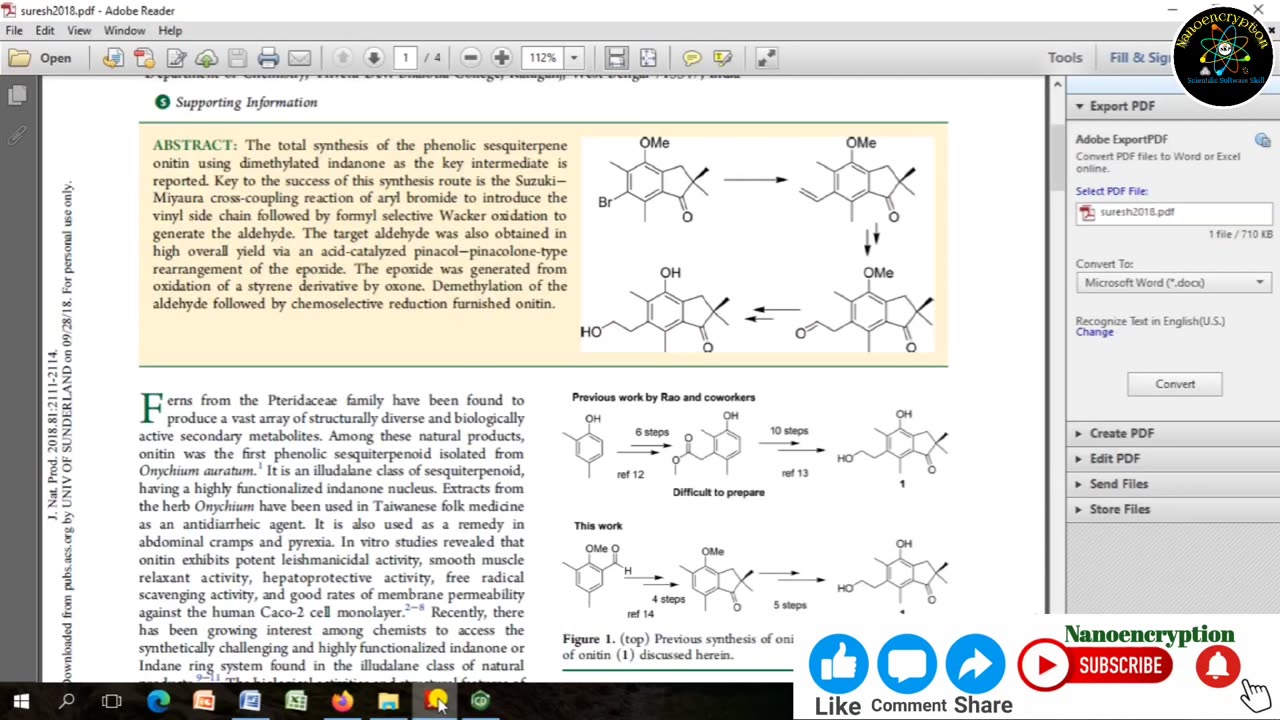Click the fit one full page icon
This screenshot has height=720, width=1280.
click(x=648, y=58)
